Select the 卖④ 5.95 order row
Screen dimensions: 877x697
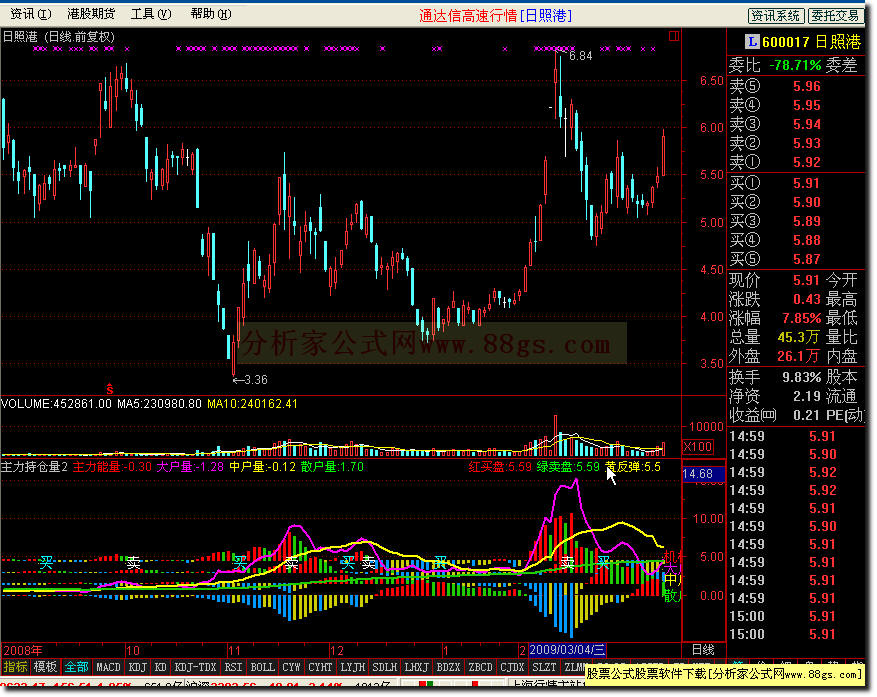coord(795,105)
